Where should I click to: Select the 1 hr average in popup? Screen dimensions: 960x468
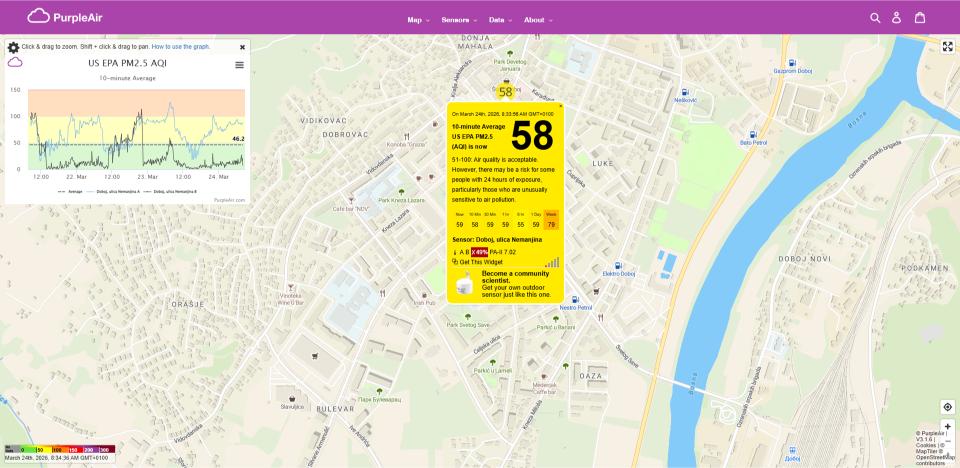505,221
